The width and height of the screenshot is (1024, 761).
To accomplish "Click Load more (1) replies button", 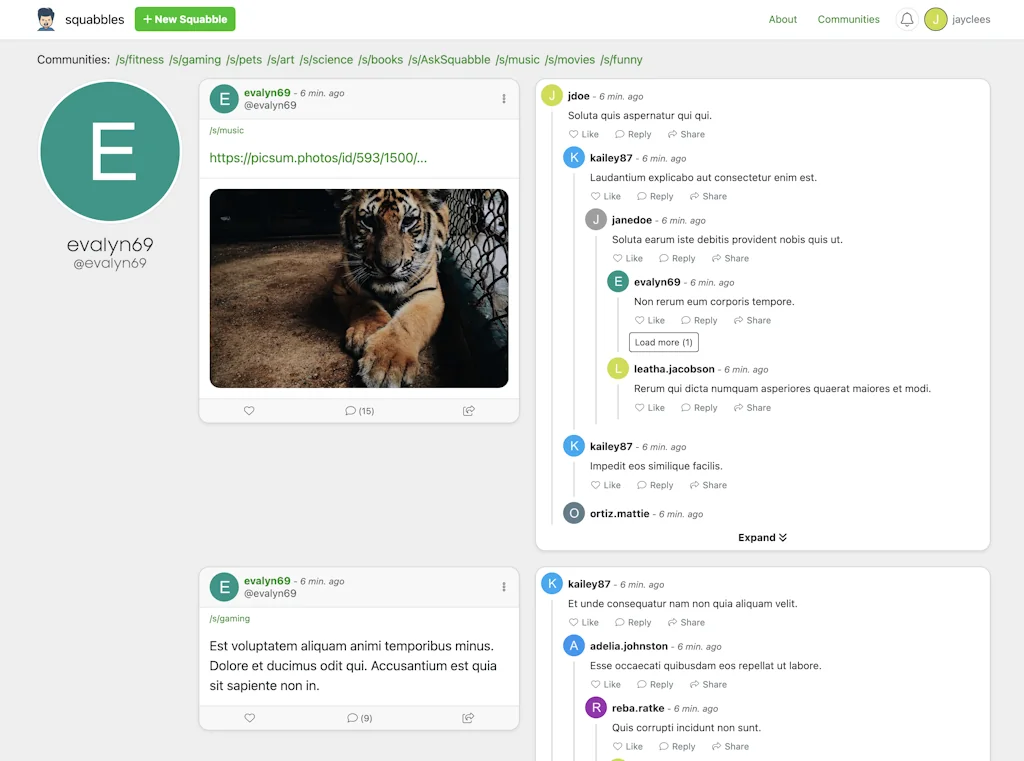I will (663, 342).
